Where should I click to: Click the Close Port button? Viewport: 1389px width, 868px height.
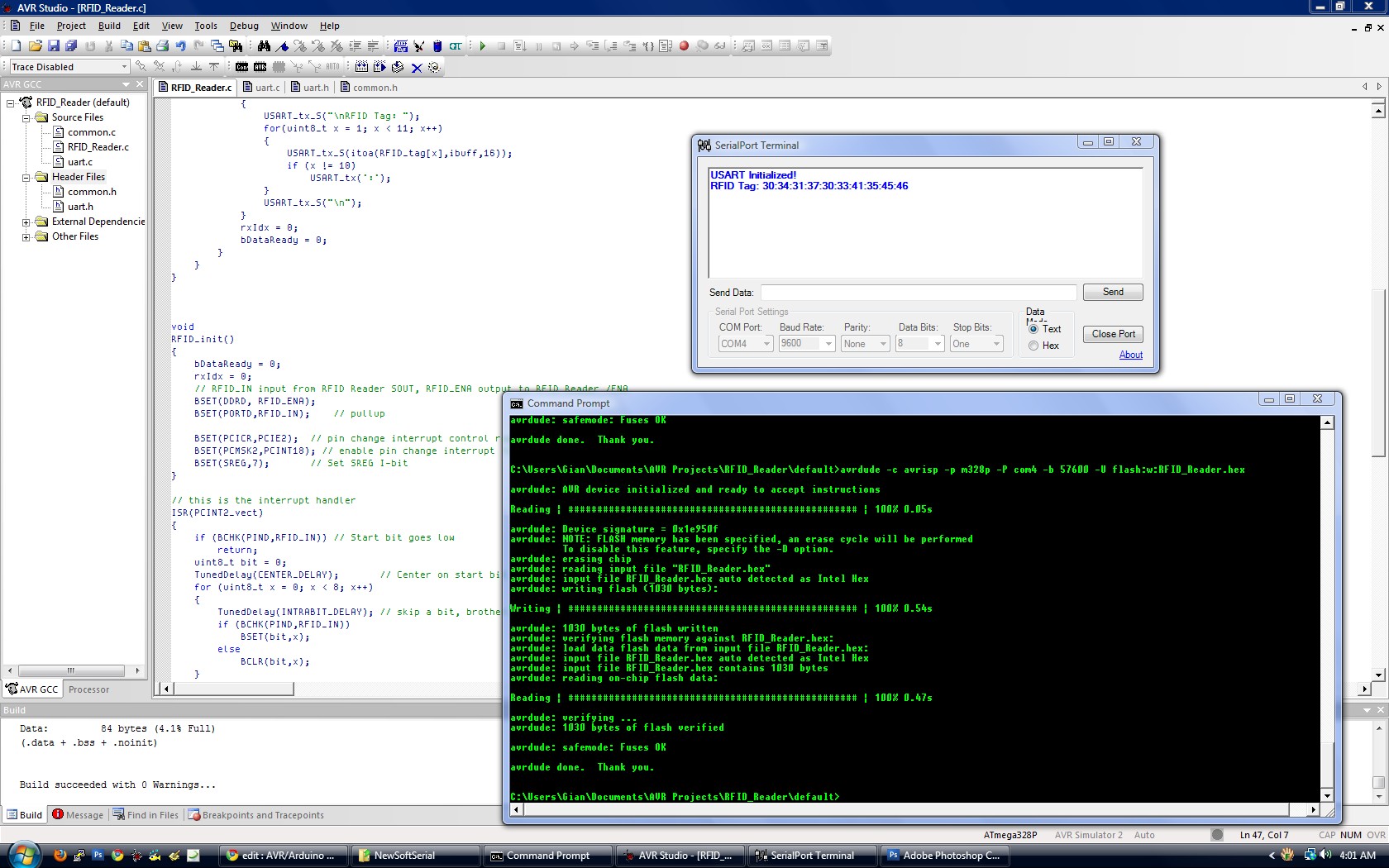[x=1113, y=334]
